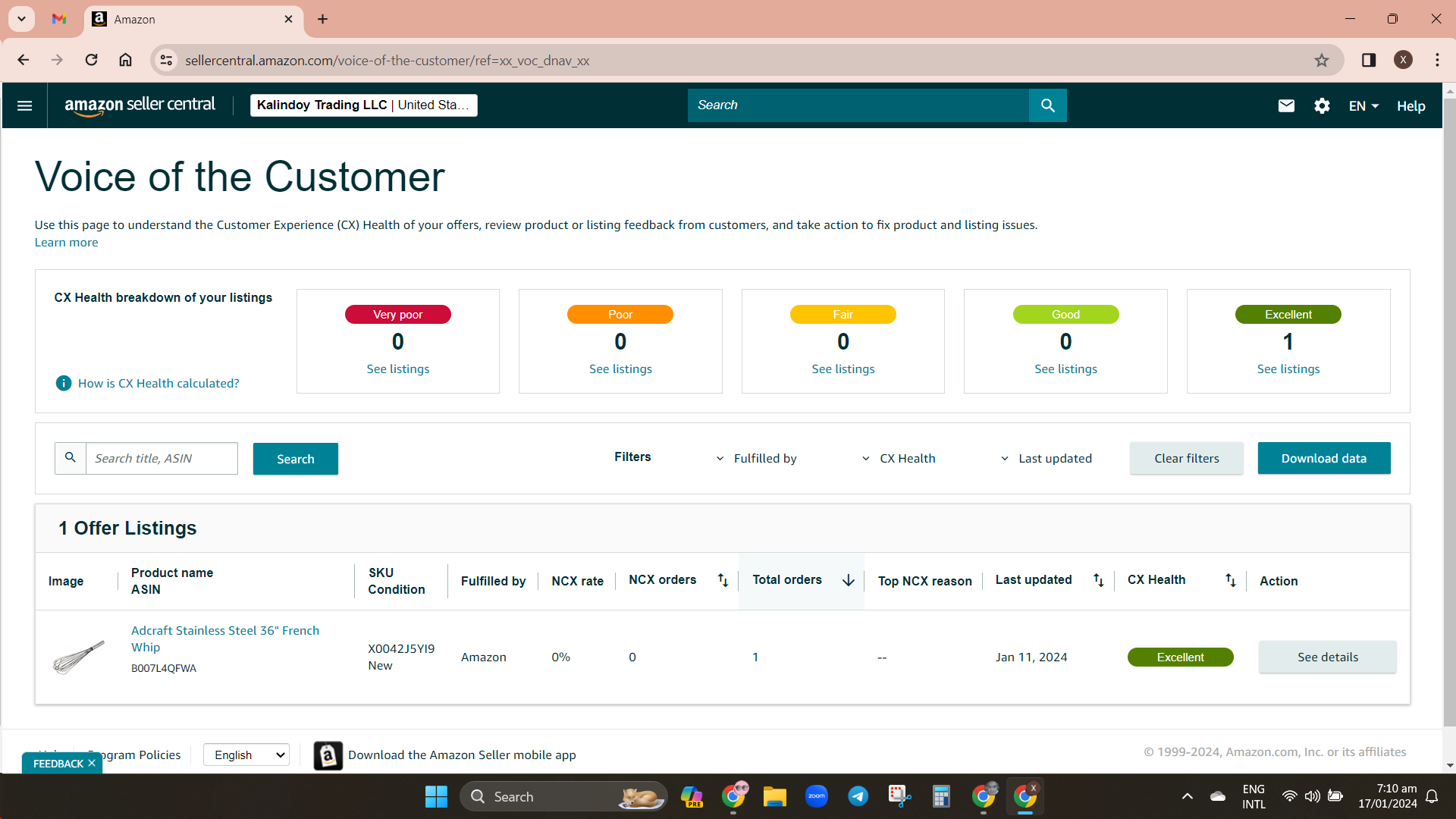See listings under Excellent
Viewport: 1456px width, 819px height.
(x=1288, y=369)
